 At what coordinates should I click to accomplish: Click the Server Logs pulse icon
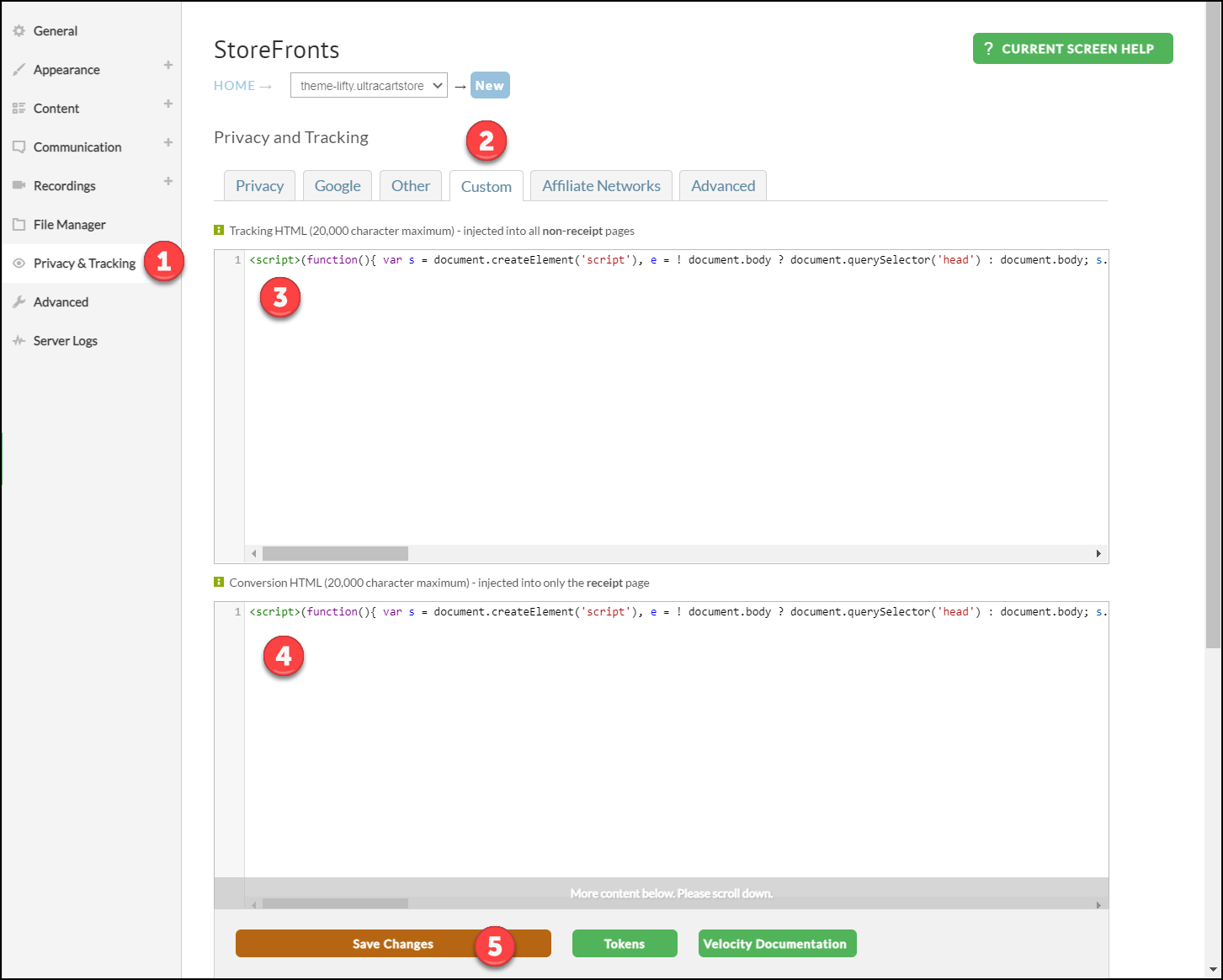[19, 341]
